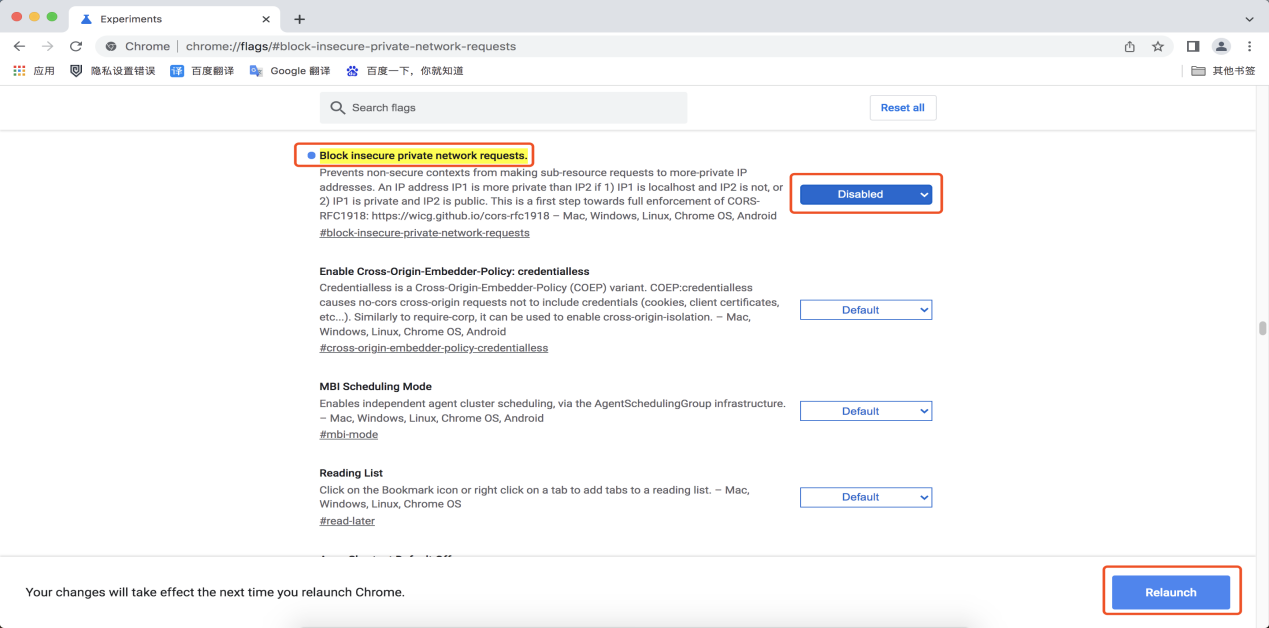
Task: Open the 隐私设置错误 bookmark
Action: coord(113,71)
